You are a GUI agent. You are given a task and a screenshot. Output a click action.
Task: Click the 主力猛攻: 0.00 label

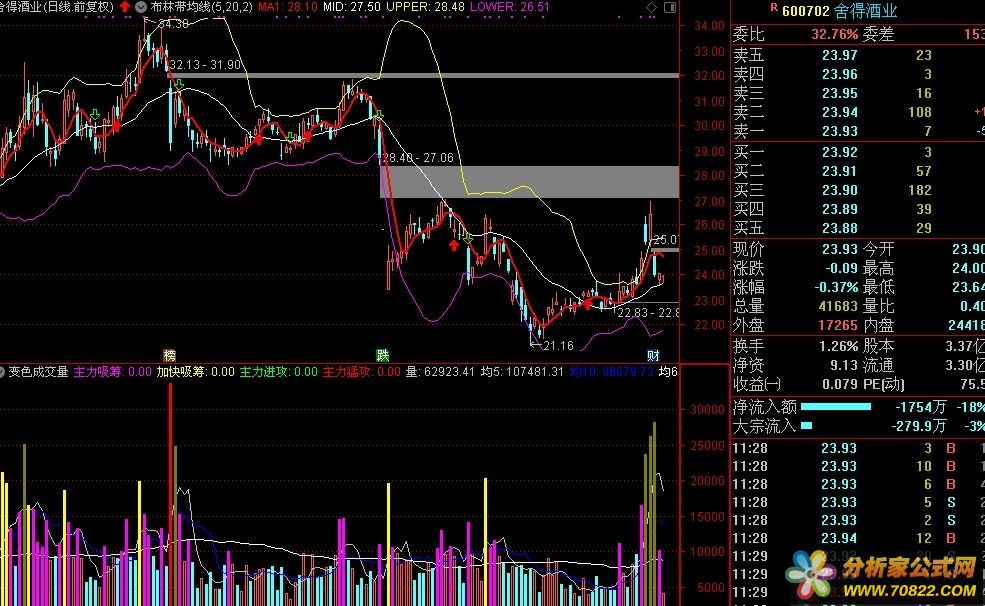click(361, 372)
